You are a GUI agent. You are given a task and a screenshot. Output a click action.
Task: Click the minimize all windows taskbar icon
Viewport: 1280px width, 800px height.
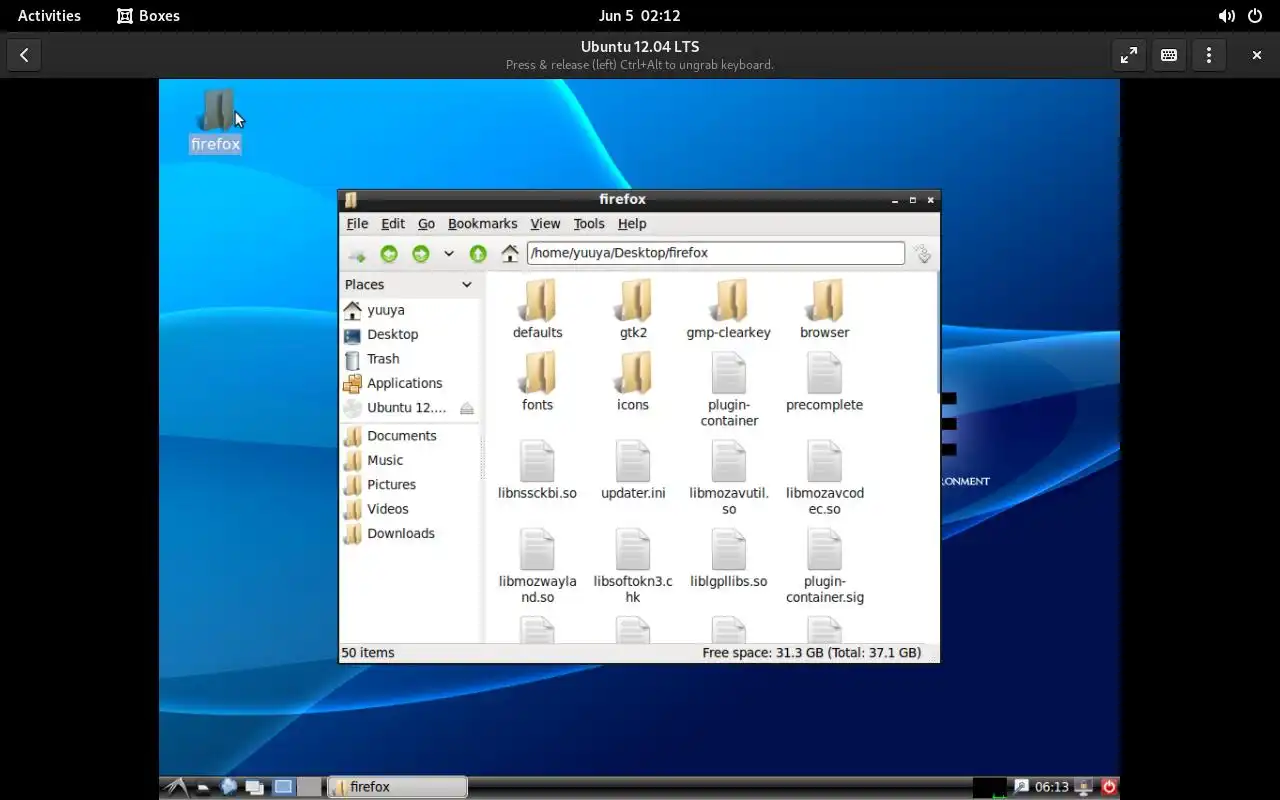pos(254,787)
